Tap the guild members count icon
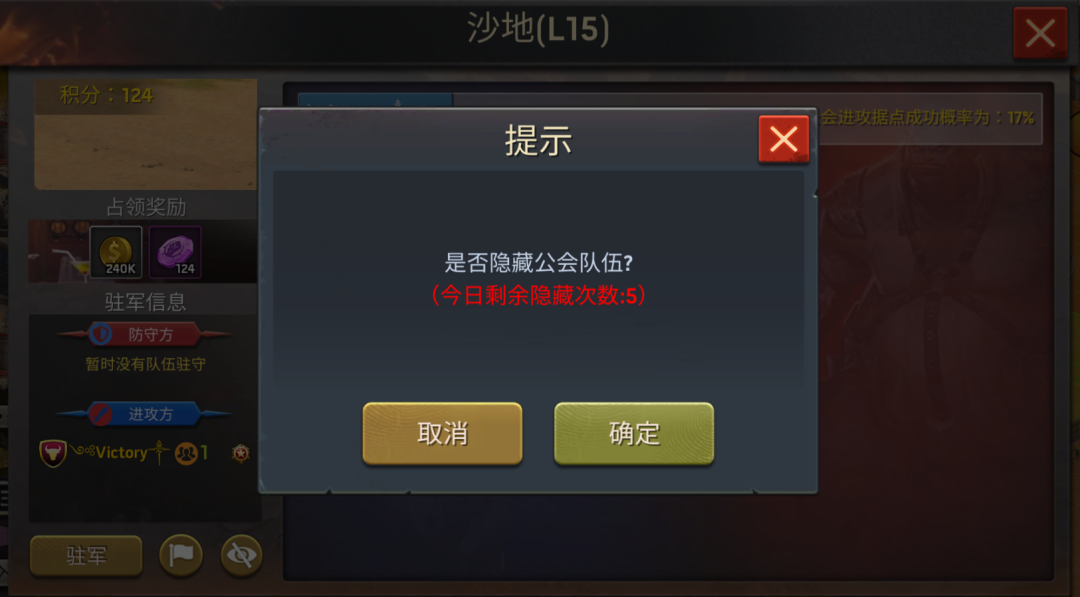 (186, 453)
